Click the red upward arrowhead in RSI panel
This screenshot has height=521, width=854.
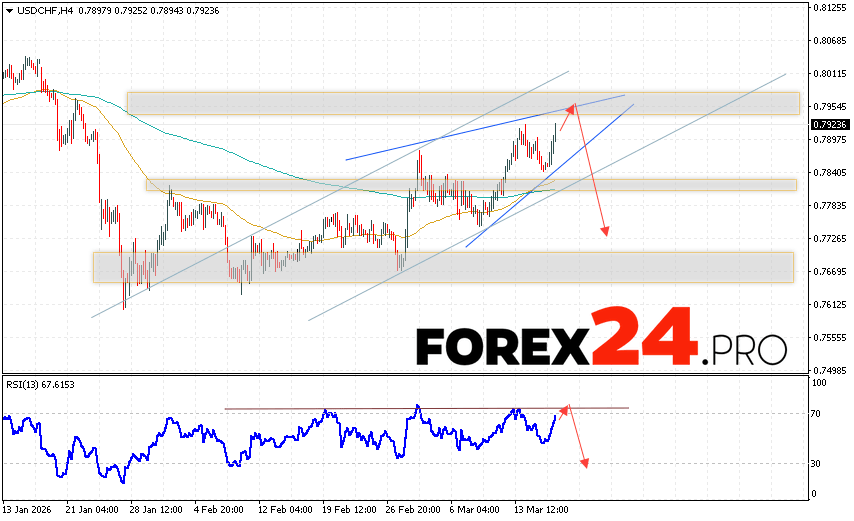point(566,409)
